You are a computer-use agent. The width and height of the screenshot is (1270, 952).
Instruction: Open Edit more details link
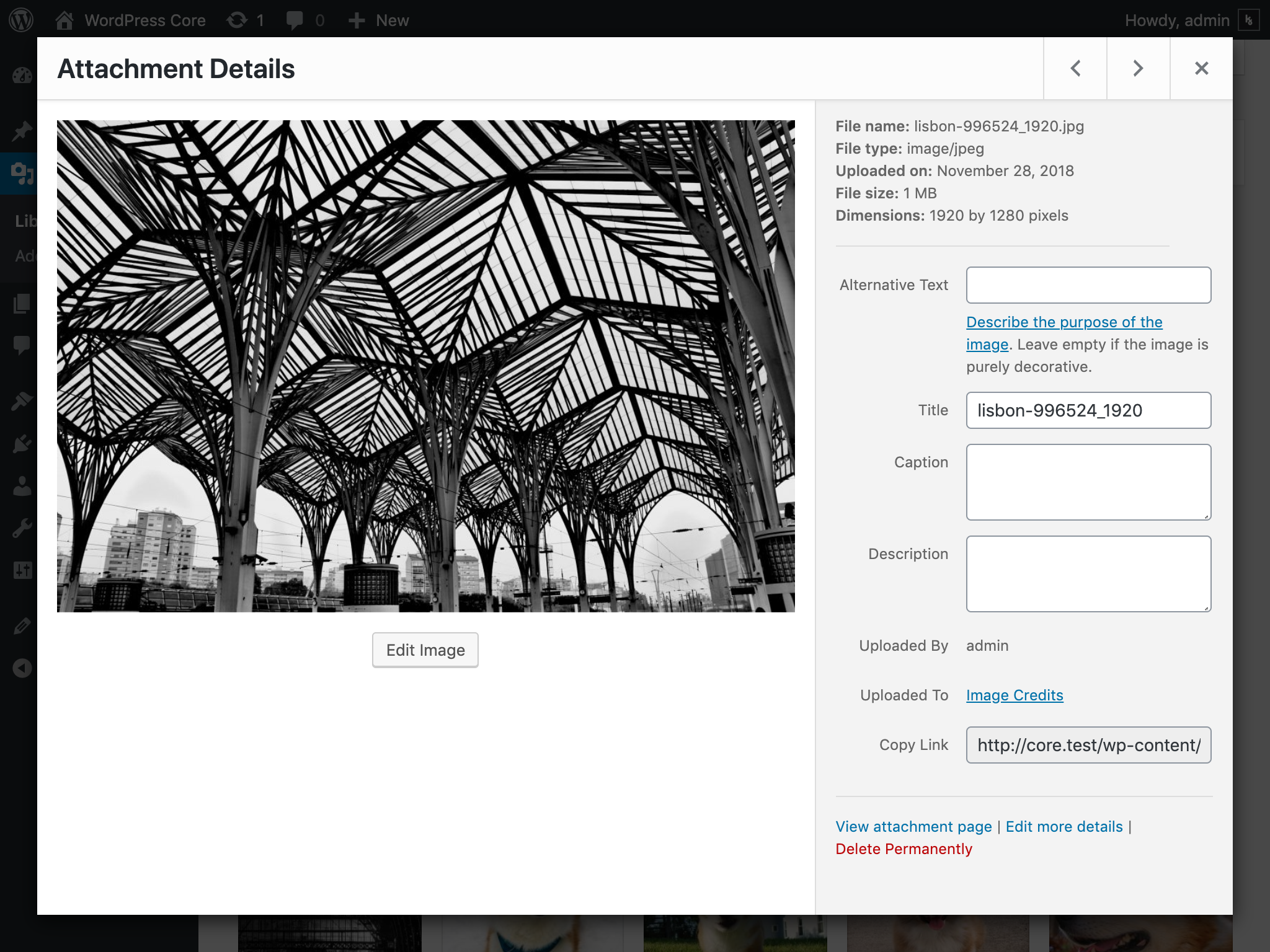coord(1064,827)
